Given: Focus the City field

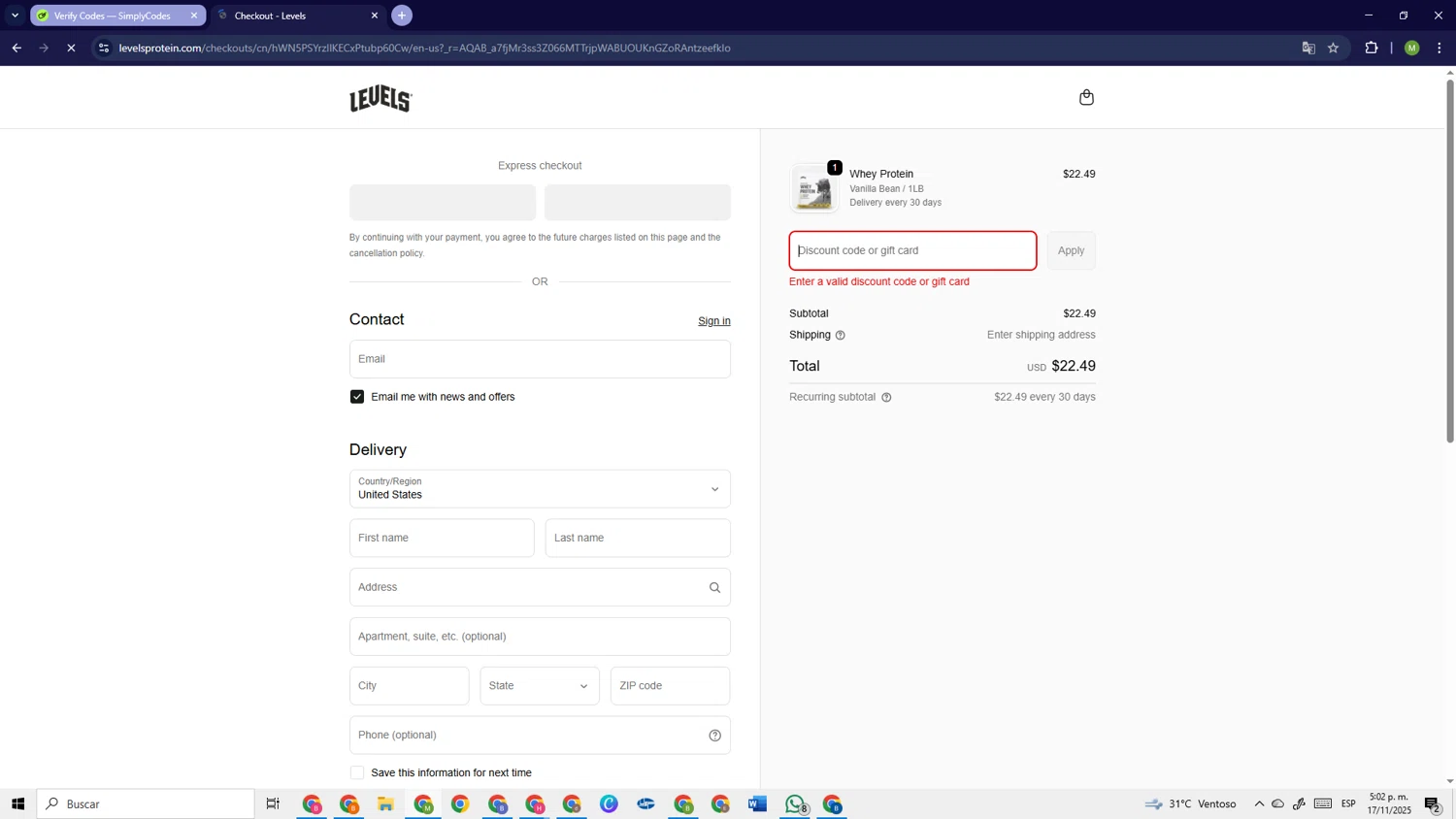Looking at the screenshot, I should pos(410,686).
